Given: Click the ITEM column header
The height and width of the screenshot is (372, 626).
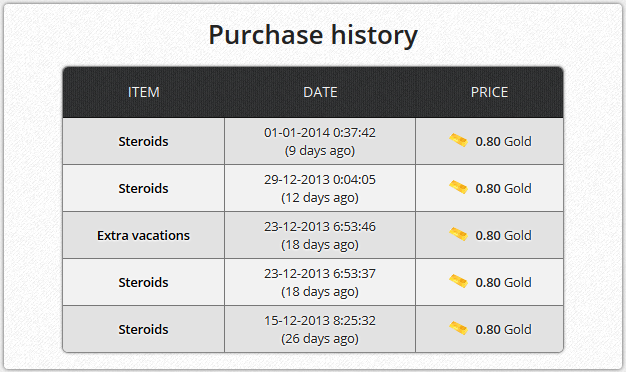Looking at the screenshot, I should click(x=143, y=92).
